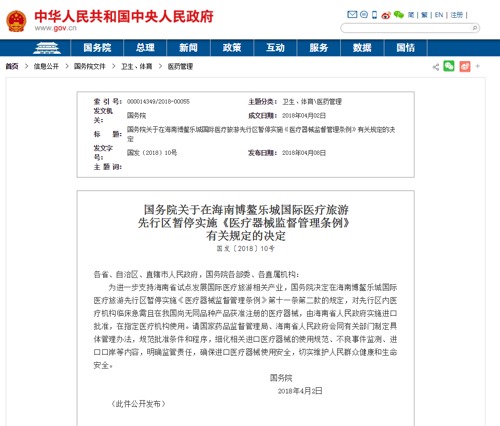Screen dimensions: 500x426
Task: Click 国务院文件 breadcrumb link
Action: click(89, 67)
